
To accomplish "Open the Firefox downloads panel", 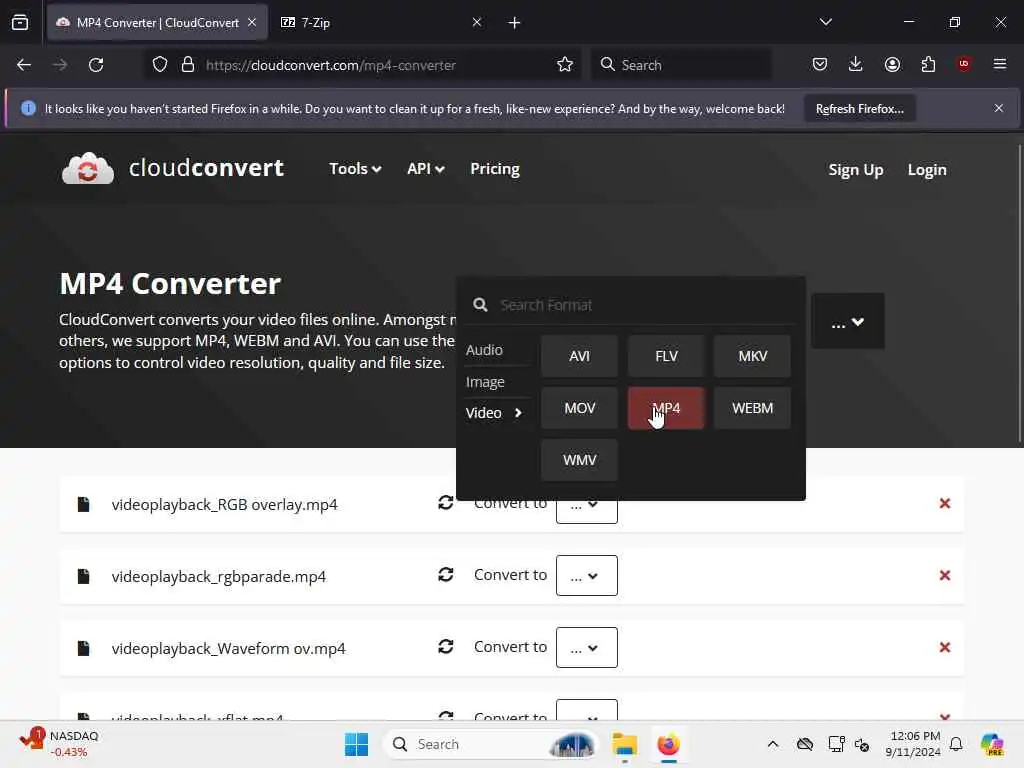I will (x=856, y=64).
